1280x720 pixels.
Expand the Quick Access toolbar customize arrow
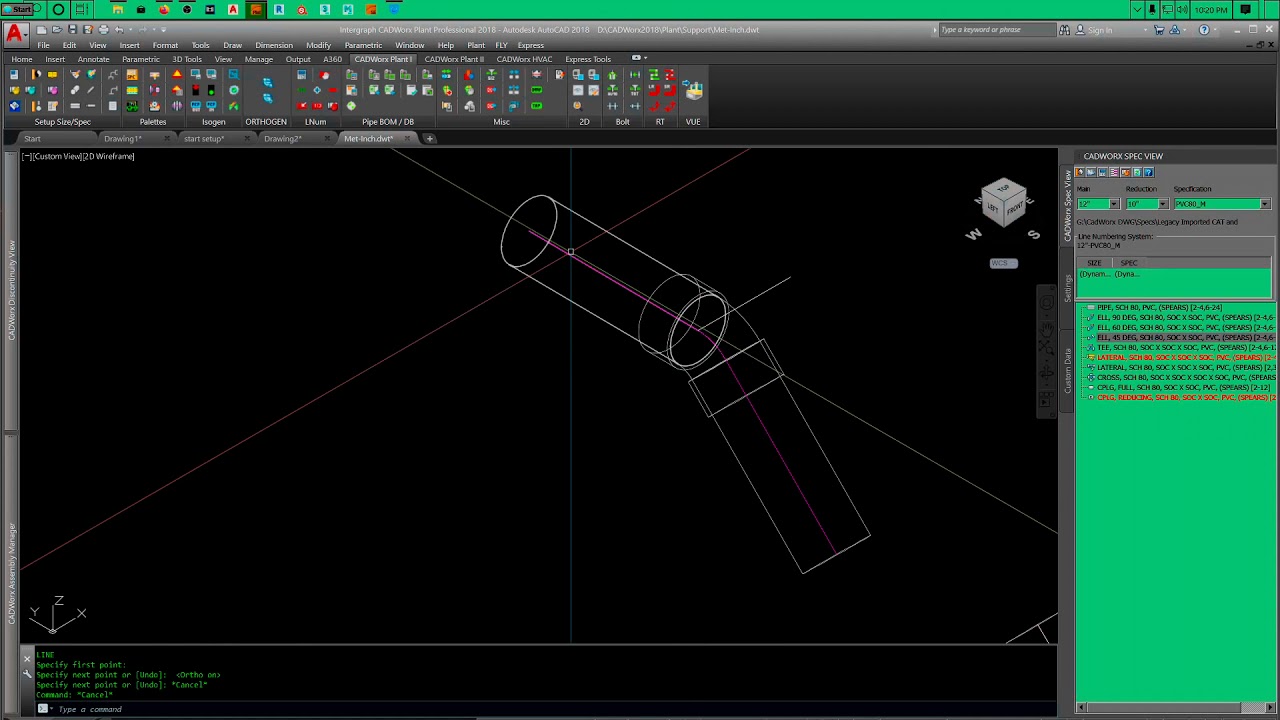pyautogui.click(x=164, y=30)
